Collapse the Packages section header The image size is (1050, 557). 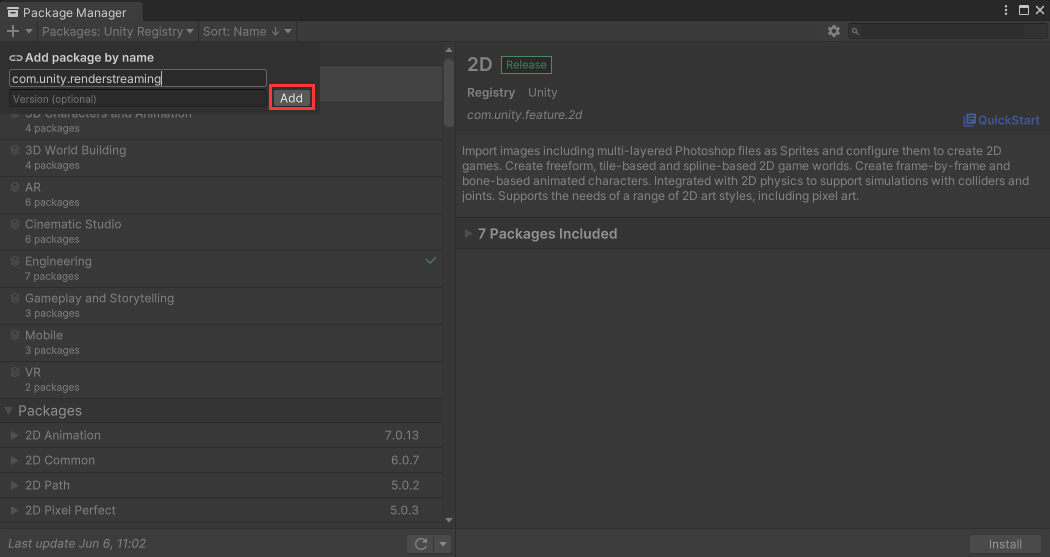(x=10, y=411)
